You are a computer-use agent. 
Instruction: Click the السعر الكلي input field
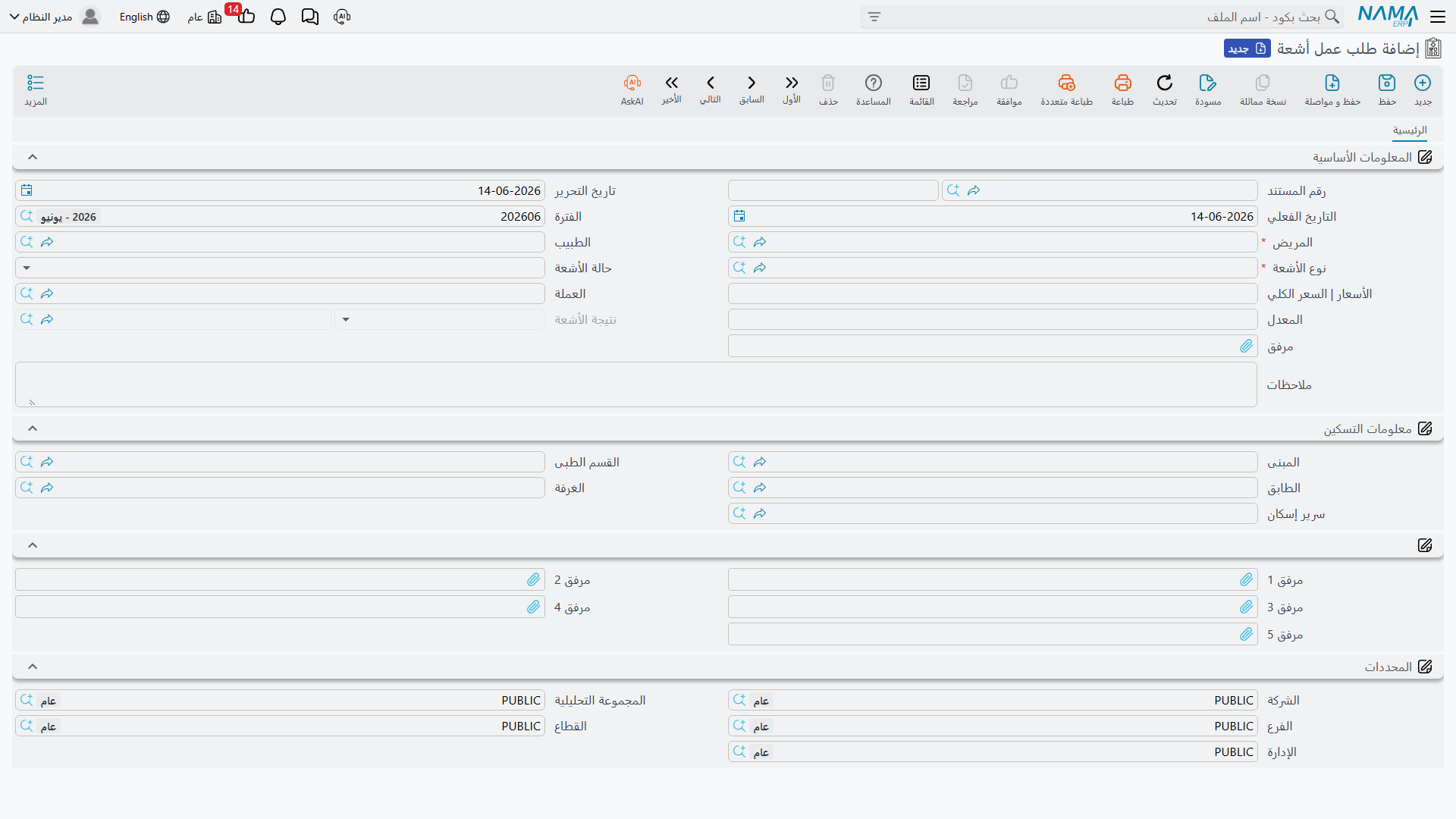[x=993, y=293]
